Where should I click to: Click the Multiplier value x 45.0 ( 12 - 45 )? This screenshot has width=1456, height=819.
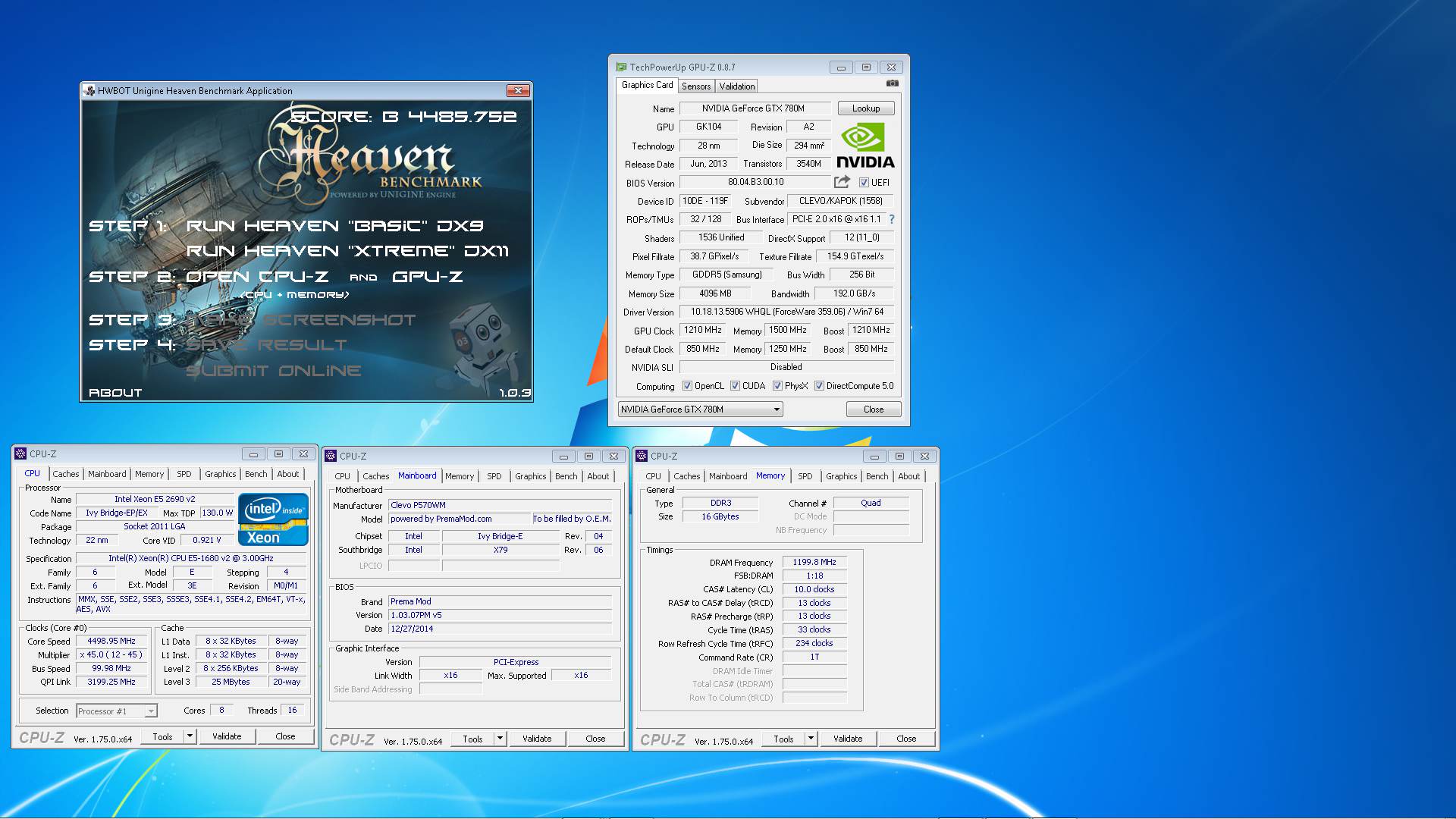click(111, 654)
